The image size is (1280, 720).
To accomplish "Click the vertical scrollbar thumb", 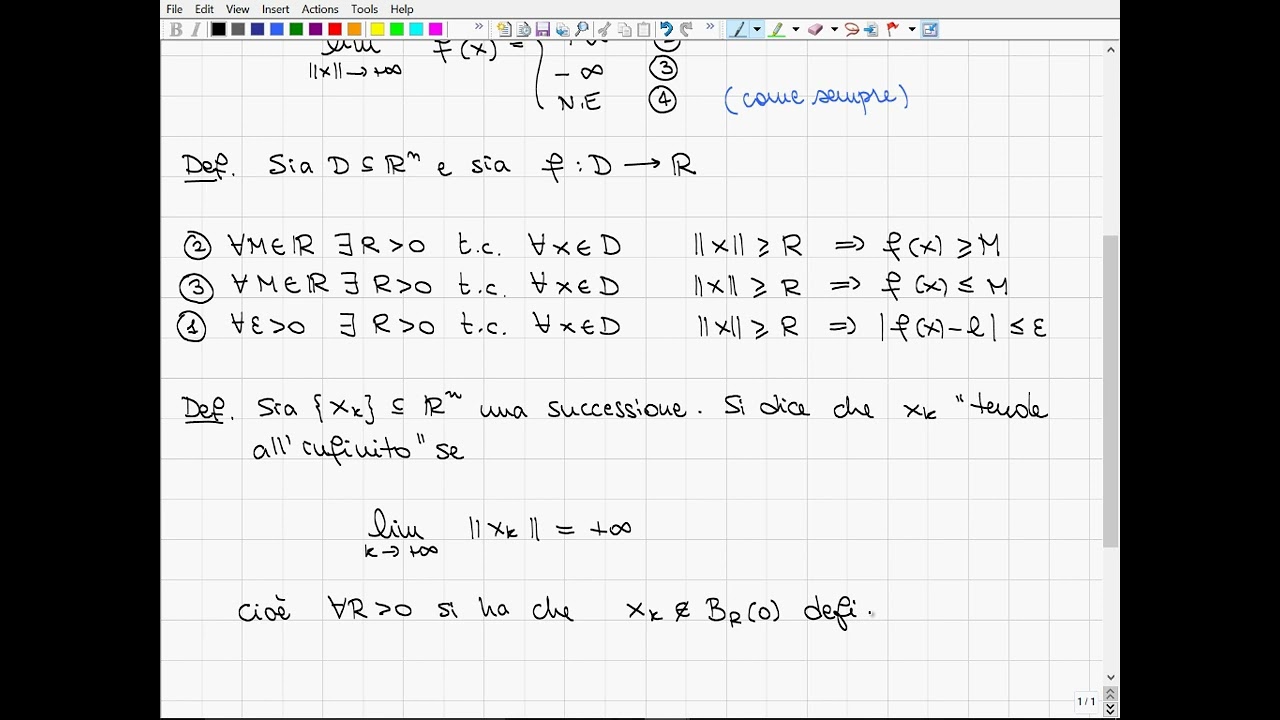I will pos(1111,391).
